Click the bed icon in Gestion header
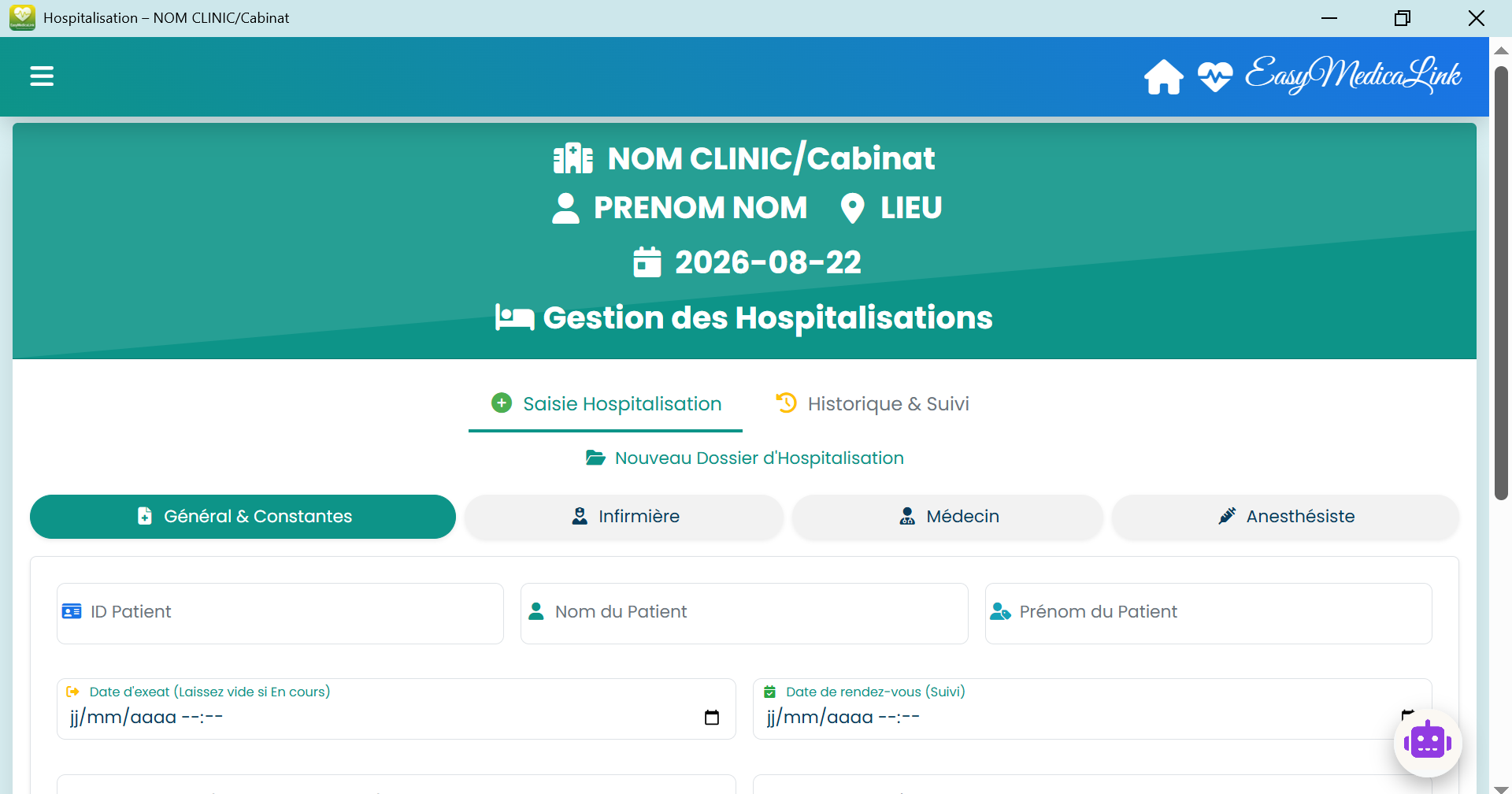1512x794 pixels. (x=515, y=317)
